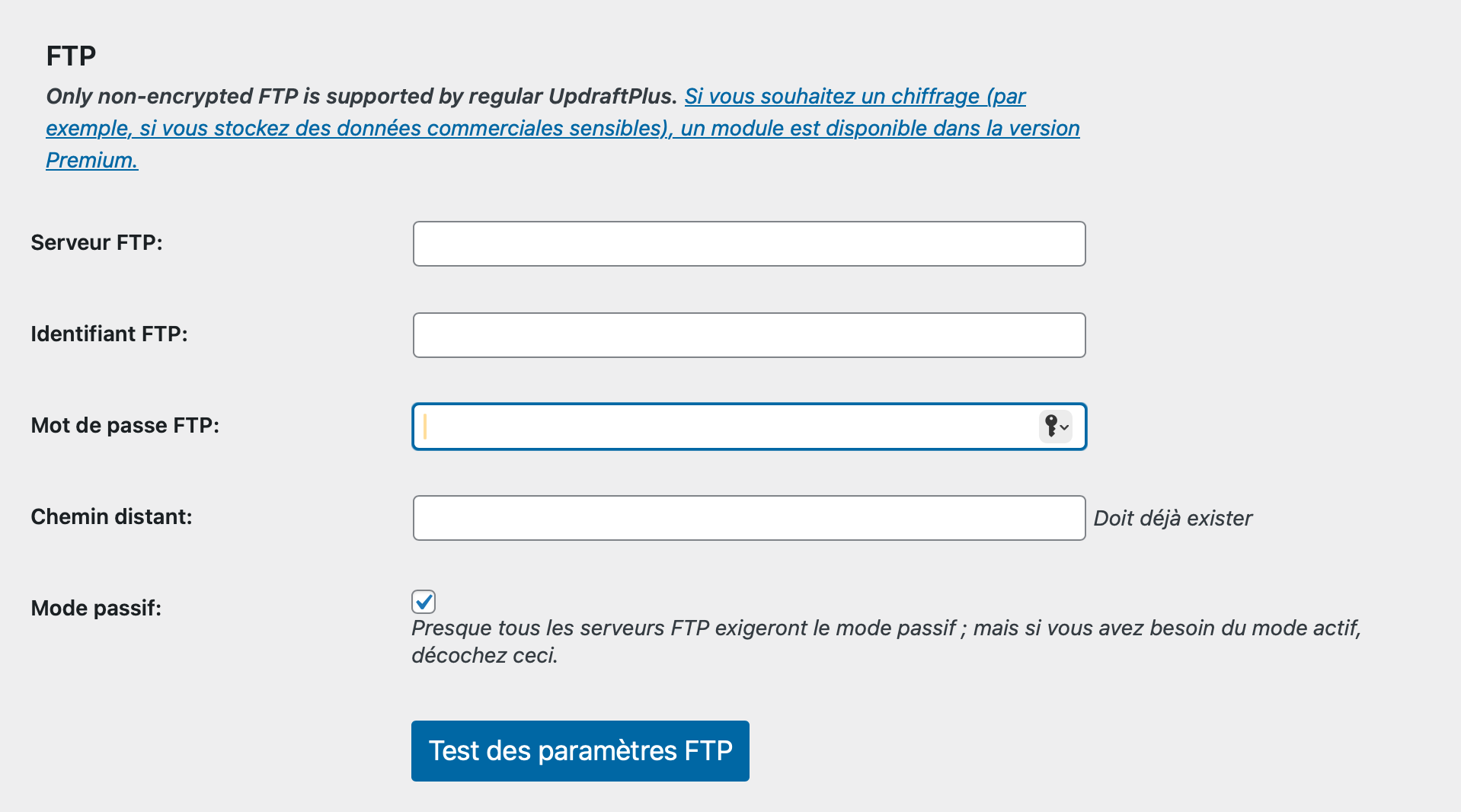Click the FTP section heading
The width and height of the screenshot is (1461, 812).
click(71, 56)
